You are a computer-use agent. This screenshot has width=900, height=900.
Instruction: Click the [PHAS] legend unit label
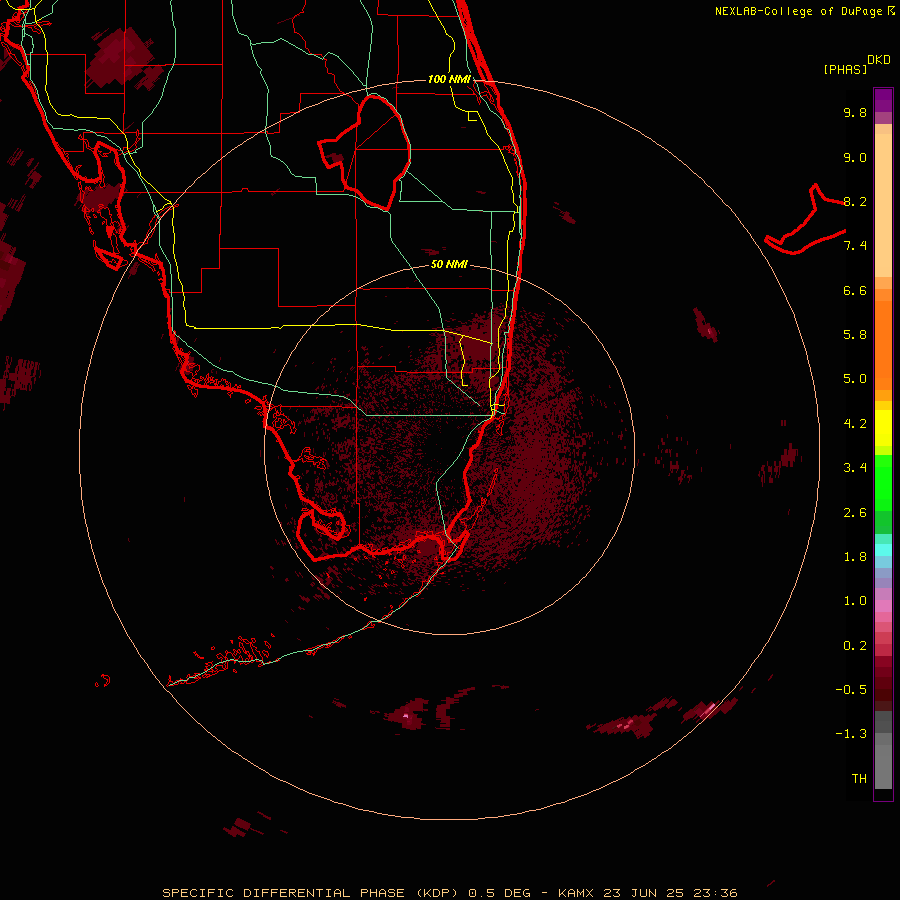(845, 70)
